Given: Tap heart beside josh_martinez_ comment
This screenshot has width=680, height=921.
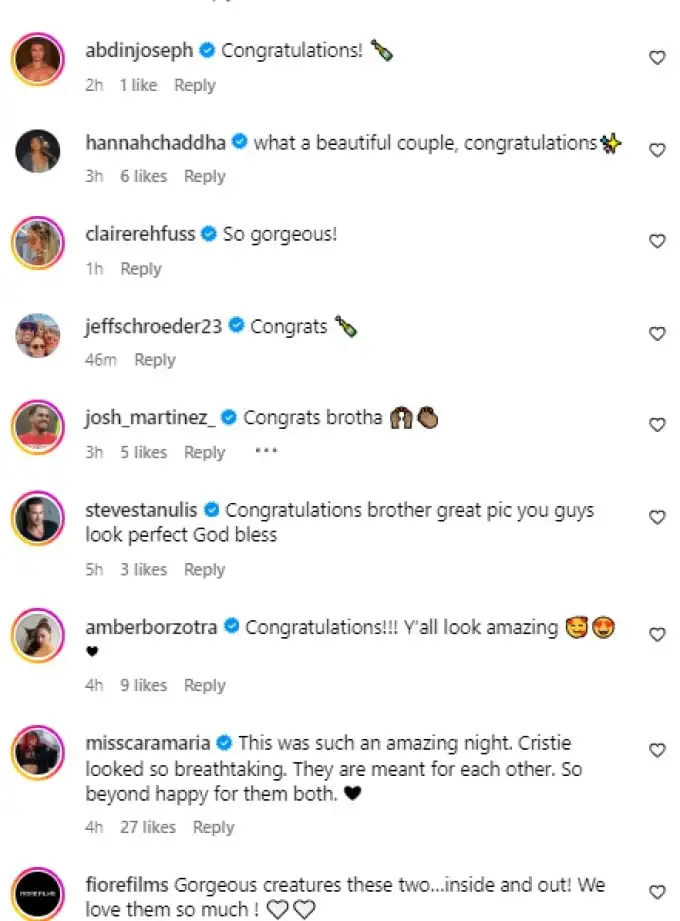Looking at the screenshot, I should coord(657,425).
